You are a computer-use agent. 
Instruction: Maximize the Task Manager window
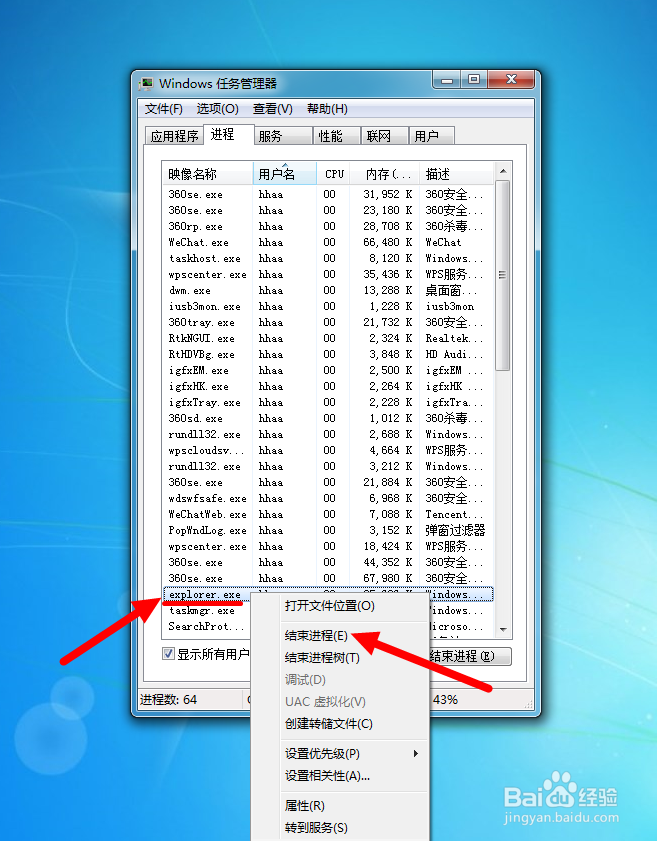(474, 80)
